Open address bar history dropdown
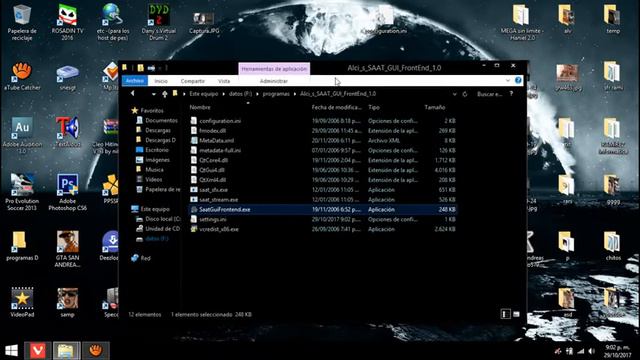This screenshot has height=360, width=640. tap(454, 94)
